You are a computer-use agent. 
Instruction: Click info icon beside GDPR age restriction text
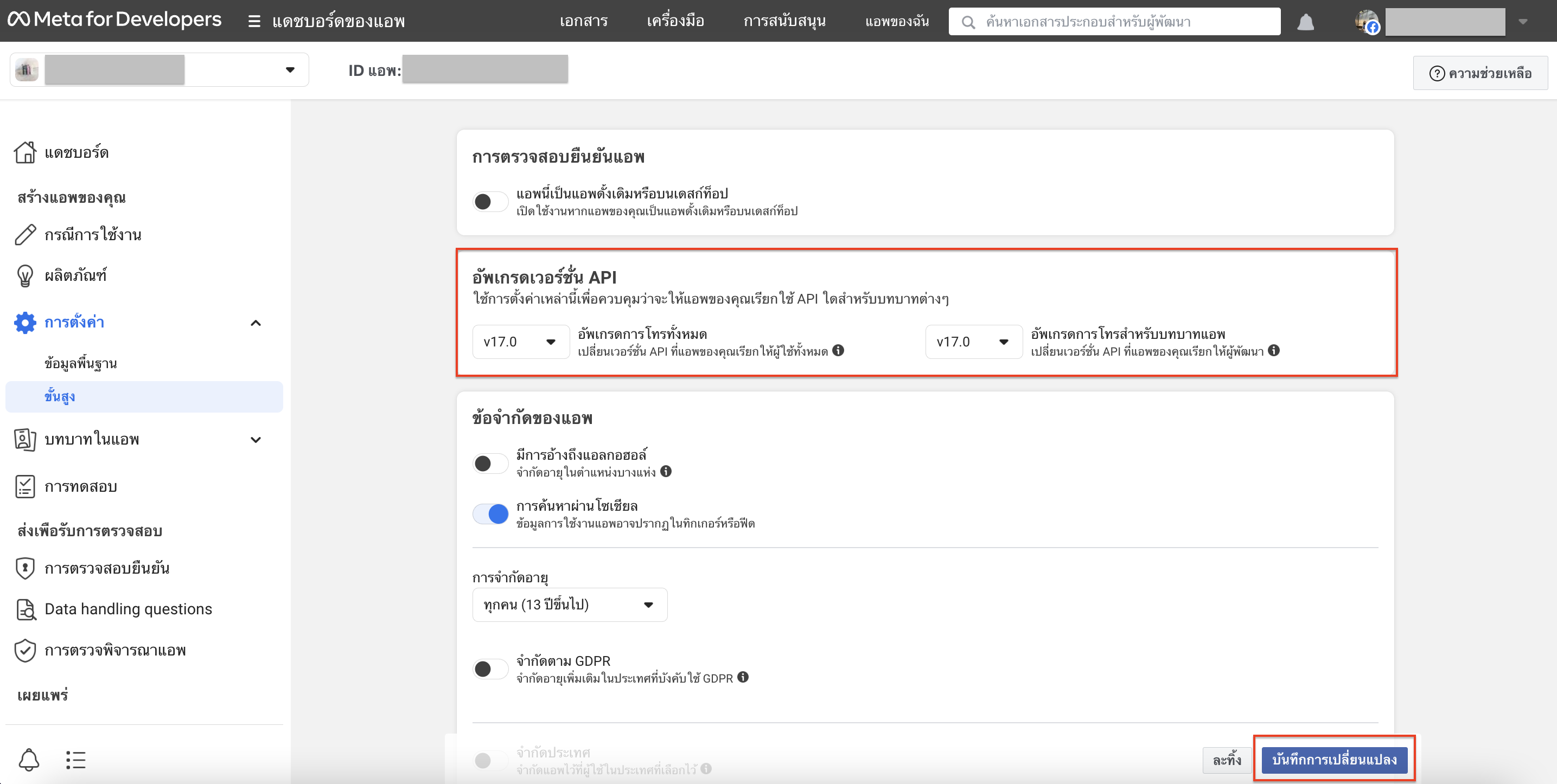[x=743, y=677]
